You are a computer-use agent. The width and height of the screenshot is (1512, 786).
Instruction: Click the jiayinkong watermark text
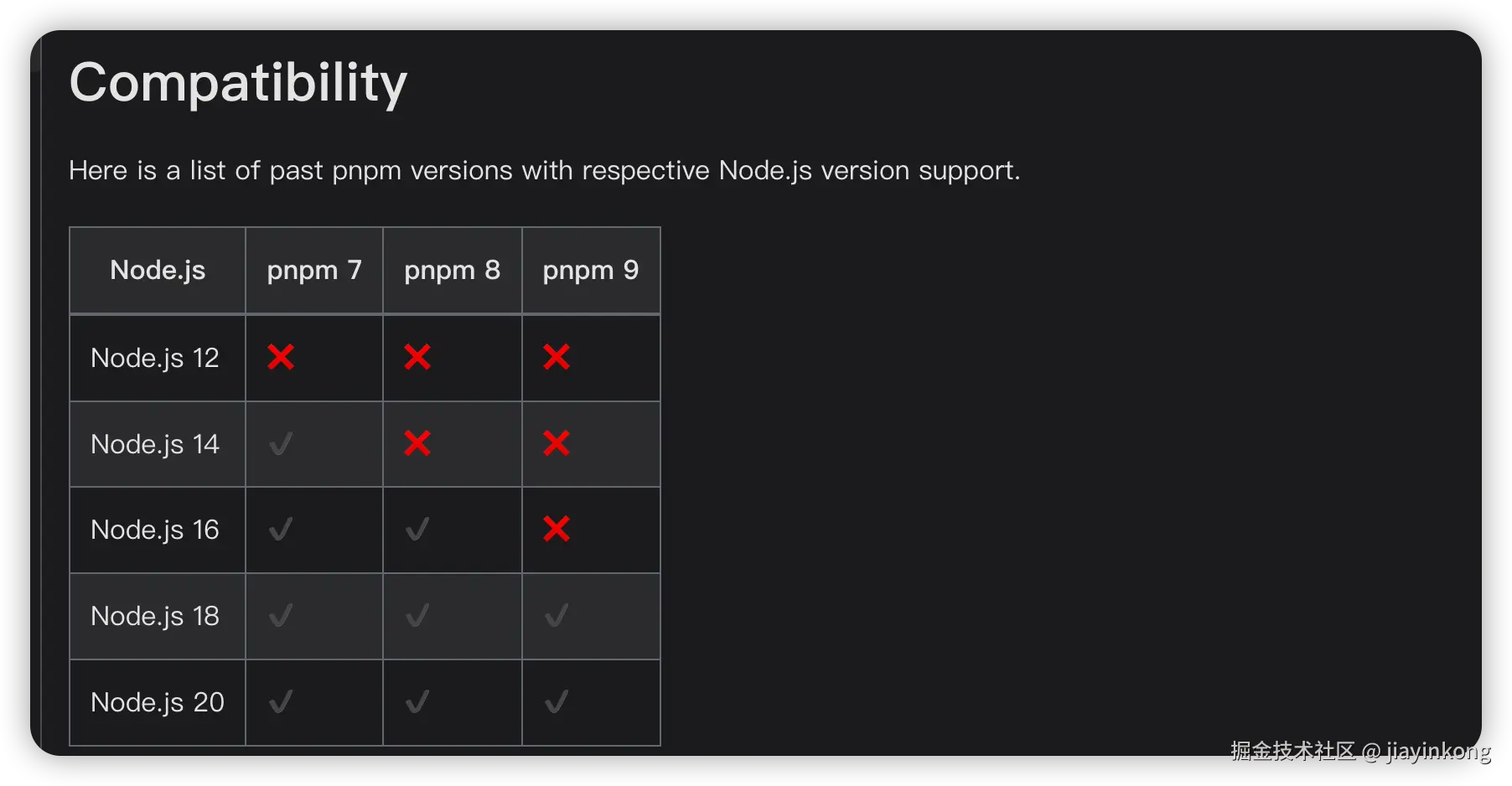[1437, 751]
